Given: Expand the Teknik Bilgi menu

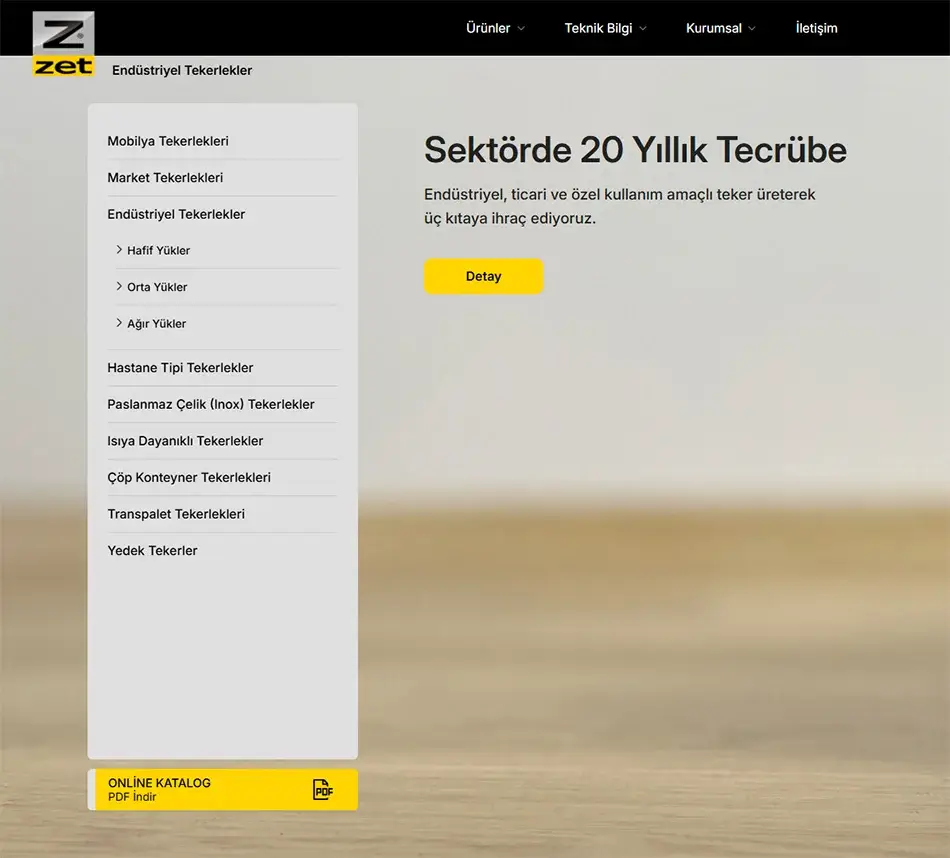Looking at the screenshot, I should (x=605, y=28).
